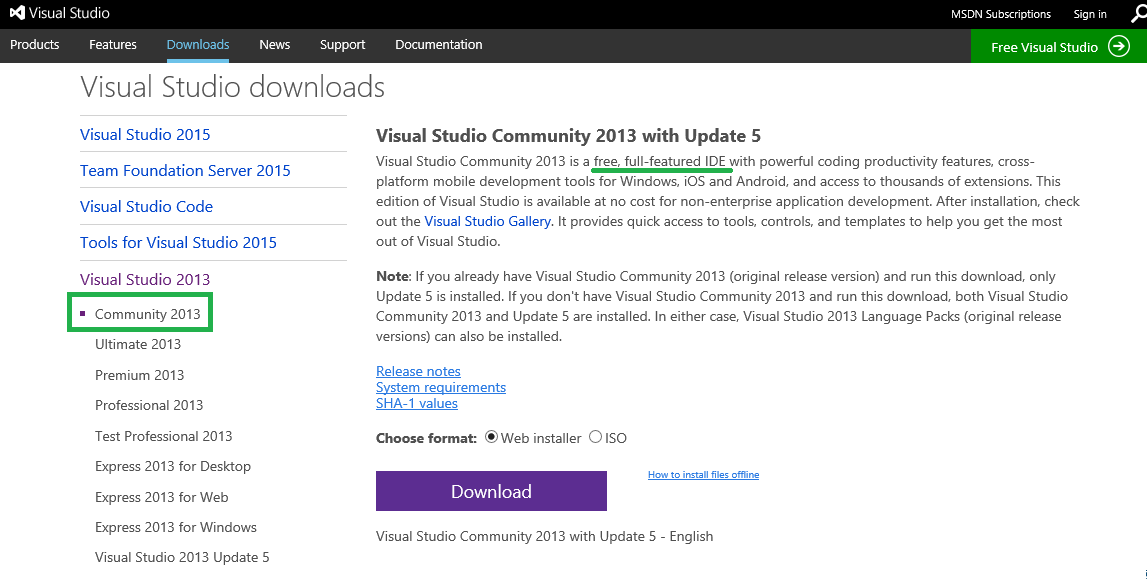Click the Visual Studio logo icon
Viewport: 1147px width, 579px height.
pos(18,14)
